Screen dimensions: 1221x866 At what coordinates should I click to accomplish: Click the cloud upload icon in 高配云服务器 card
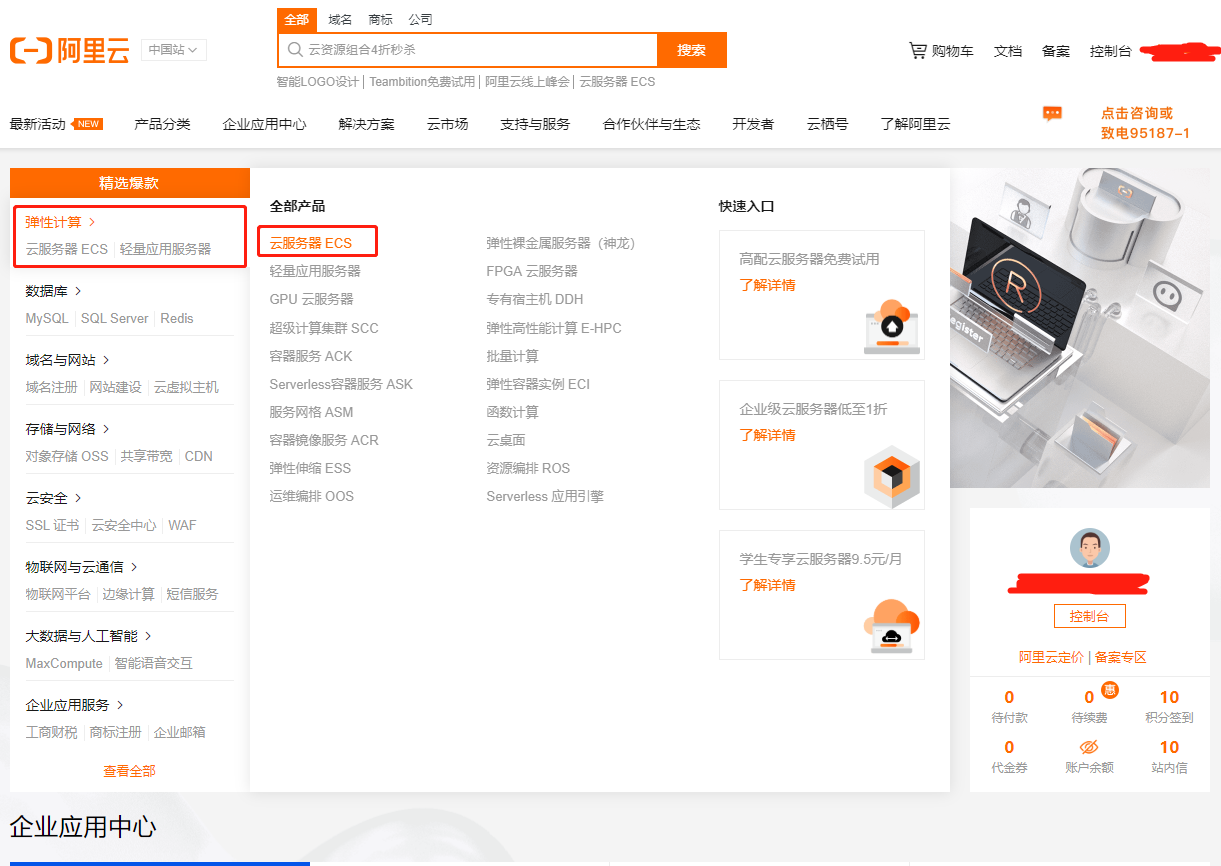(x=891, y=325)
